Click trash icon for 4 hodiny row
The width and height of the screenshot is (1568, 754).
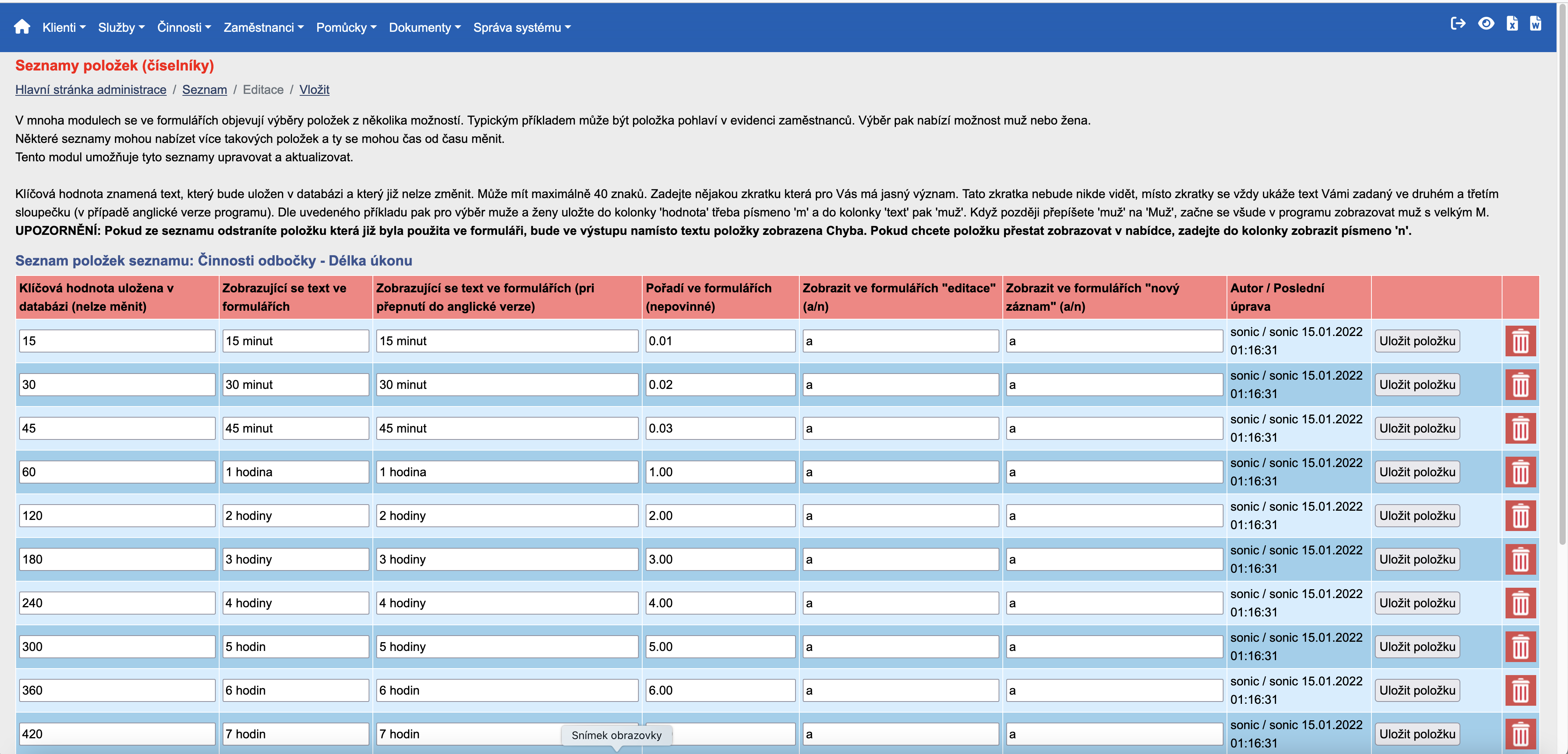point(1520,603)
